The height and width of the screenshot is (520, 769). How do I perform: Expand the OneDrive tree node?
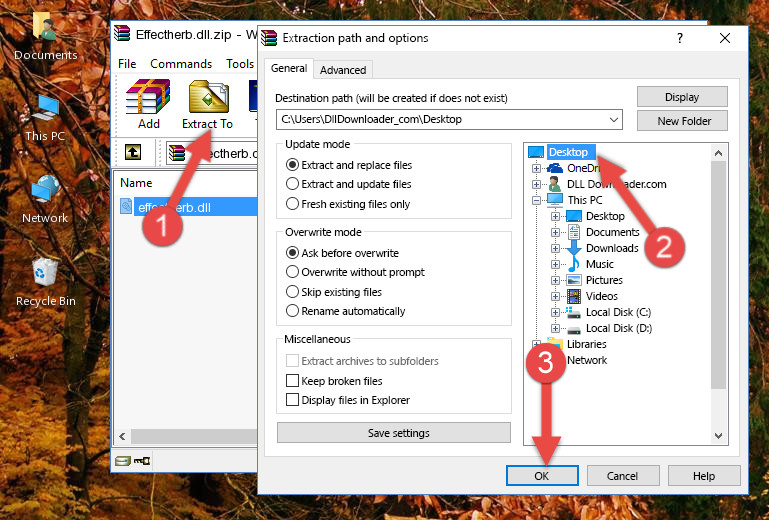point(537,168)
